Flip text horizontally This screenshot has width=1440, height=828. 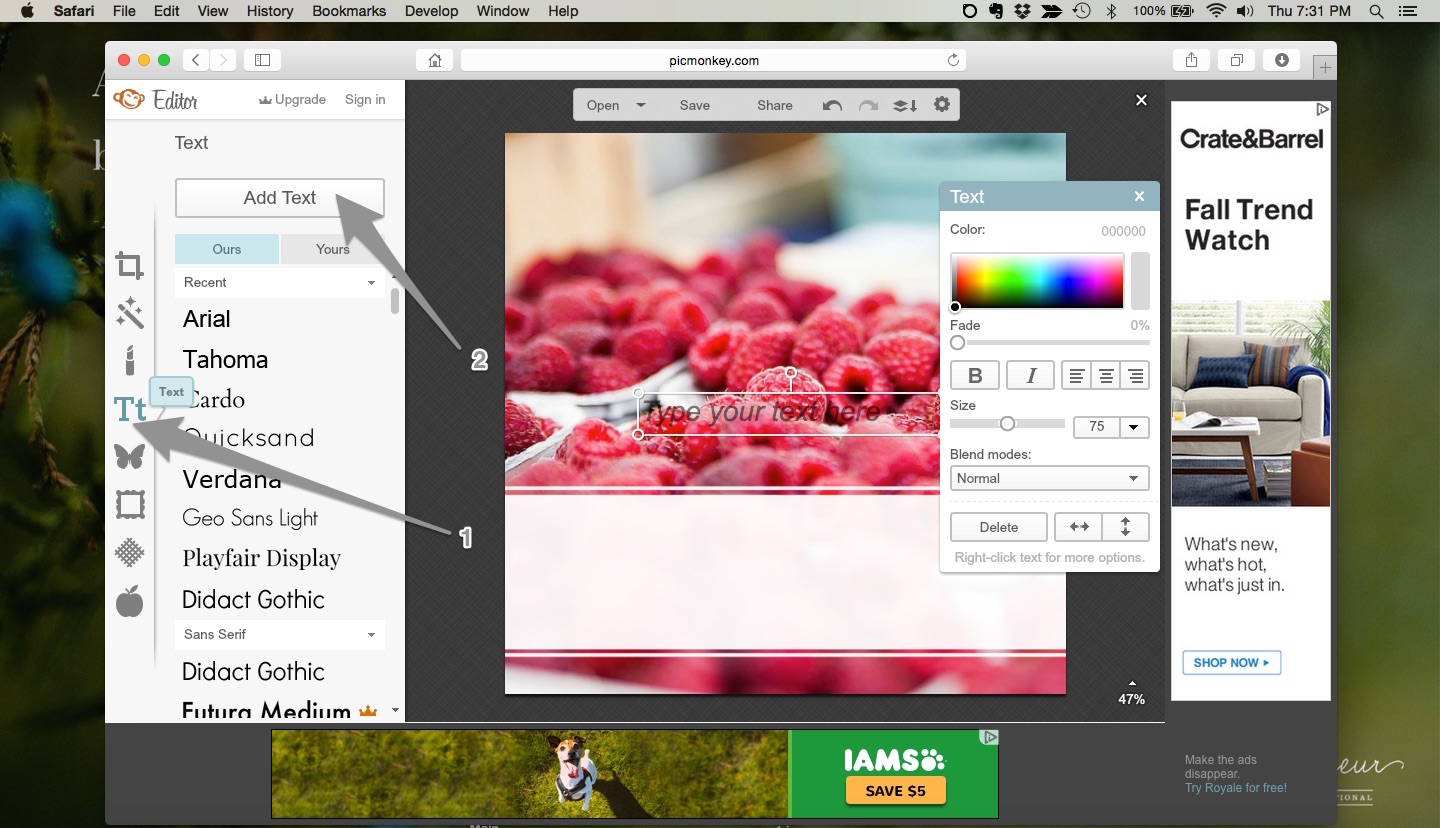(x=1079, y=527)
